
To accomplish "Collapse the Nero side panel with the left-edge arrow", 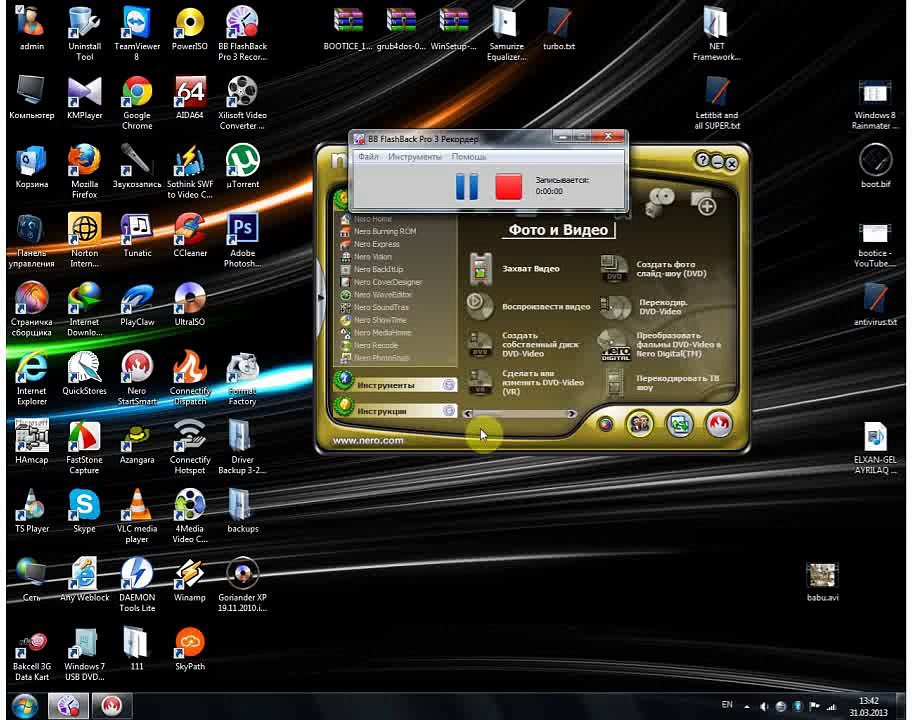I will click(x=320, y=298).
